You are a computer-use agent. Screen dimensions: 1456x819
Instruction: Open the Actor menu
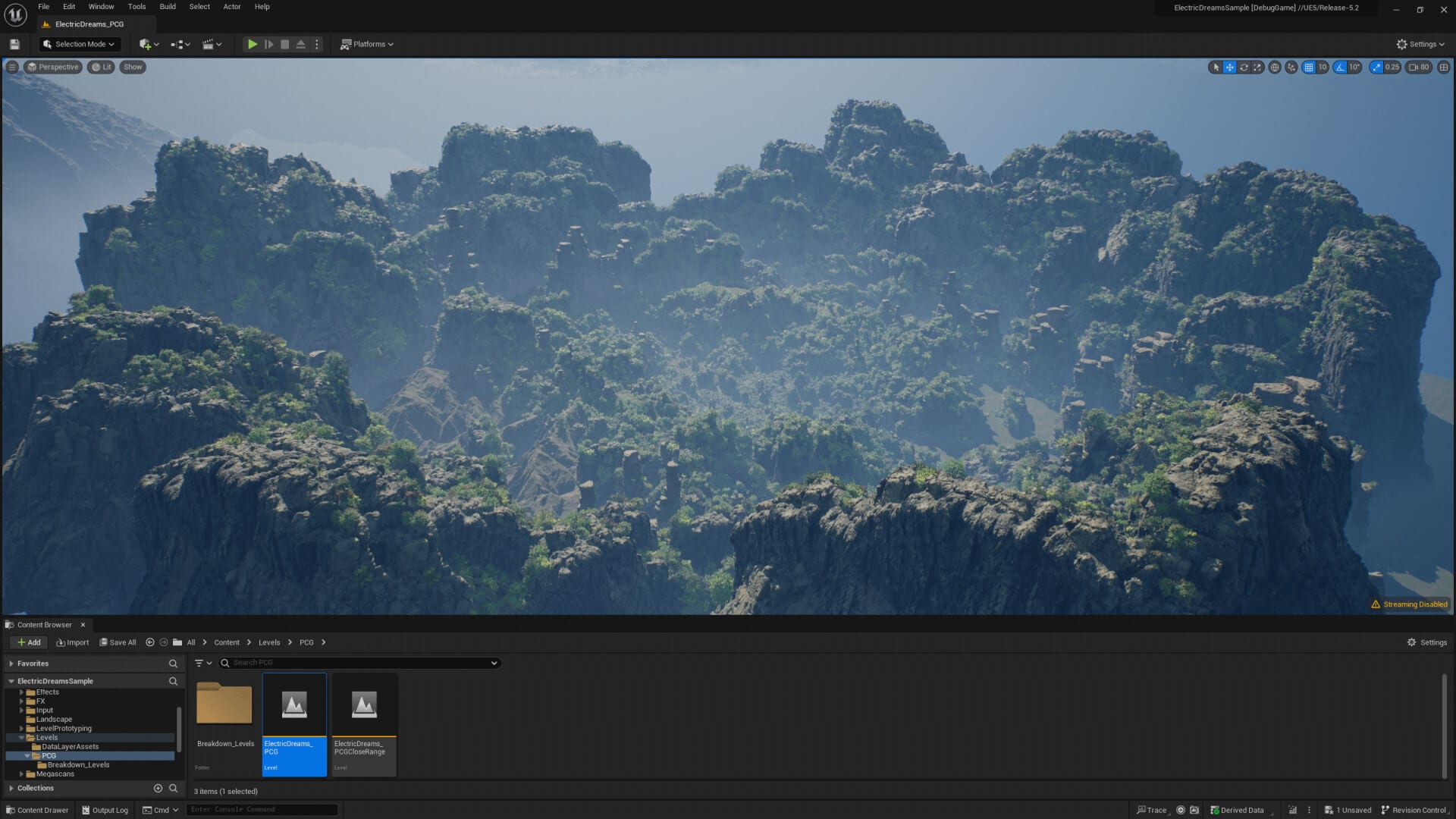(232, 7)
